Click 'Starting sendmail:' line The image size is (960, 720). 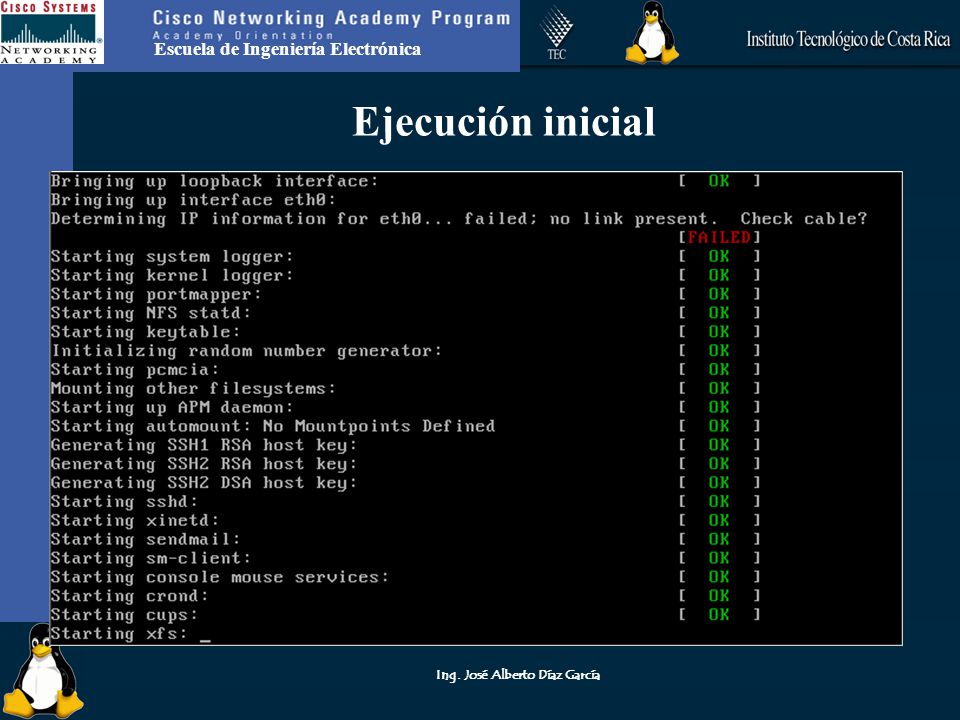[146, 539]
